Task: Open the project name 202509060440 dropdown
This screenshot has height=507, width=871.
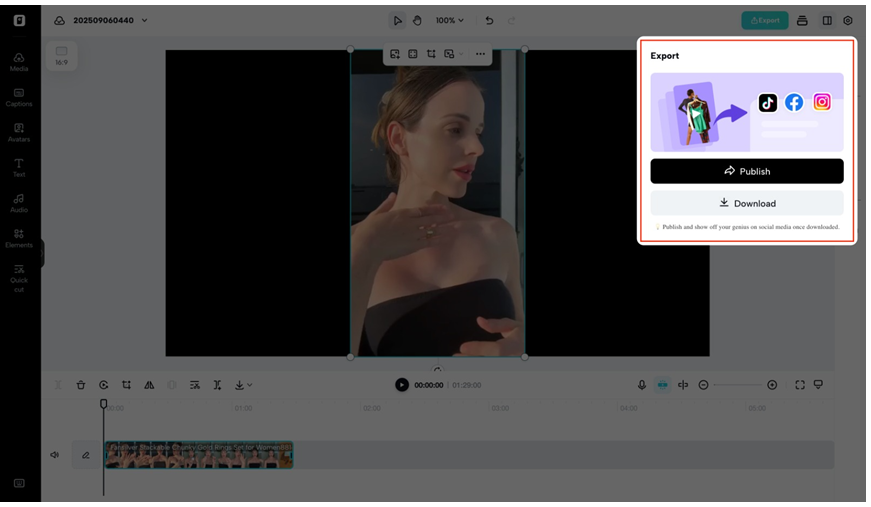Action: (110, 20)
